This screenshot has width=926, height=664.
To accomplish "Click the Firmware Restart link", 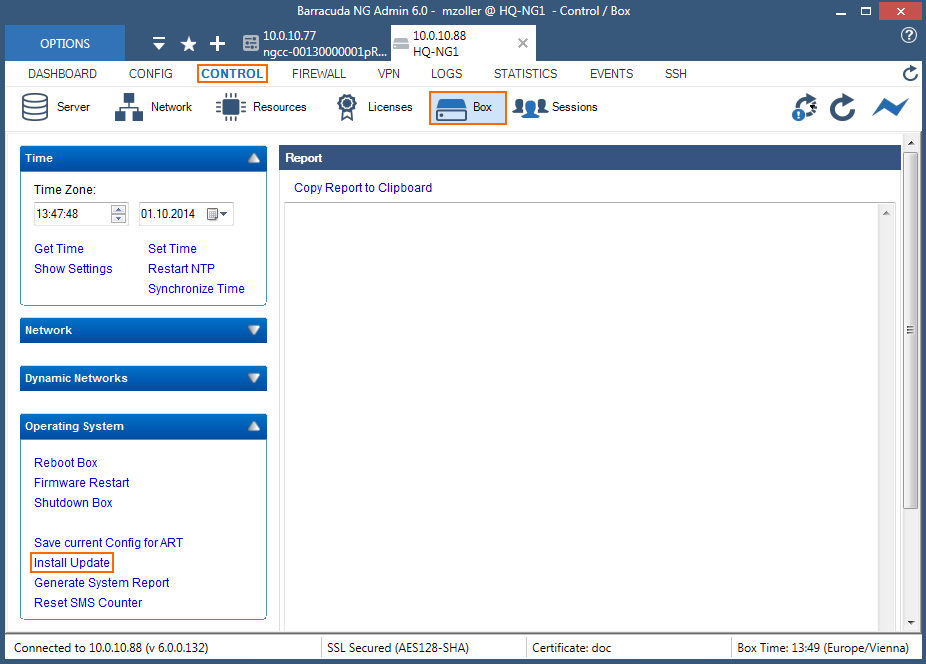I will pos(81,483).
